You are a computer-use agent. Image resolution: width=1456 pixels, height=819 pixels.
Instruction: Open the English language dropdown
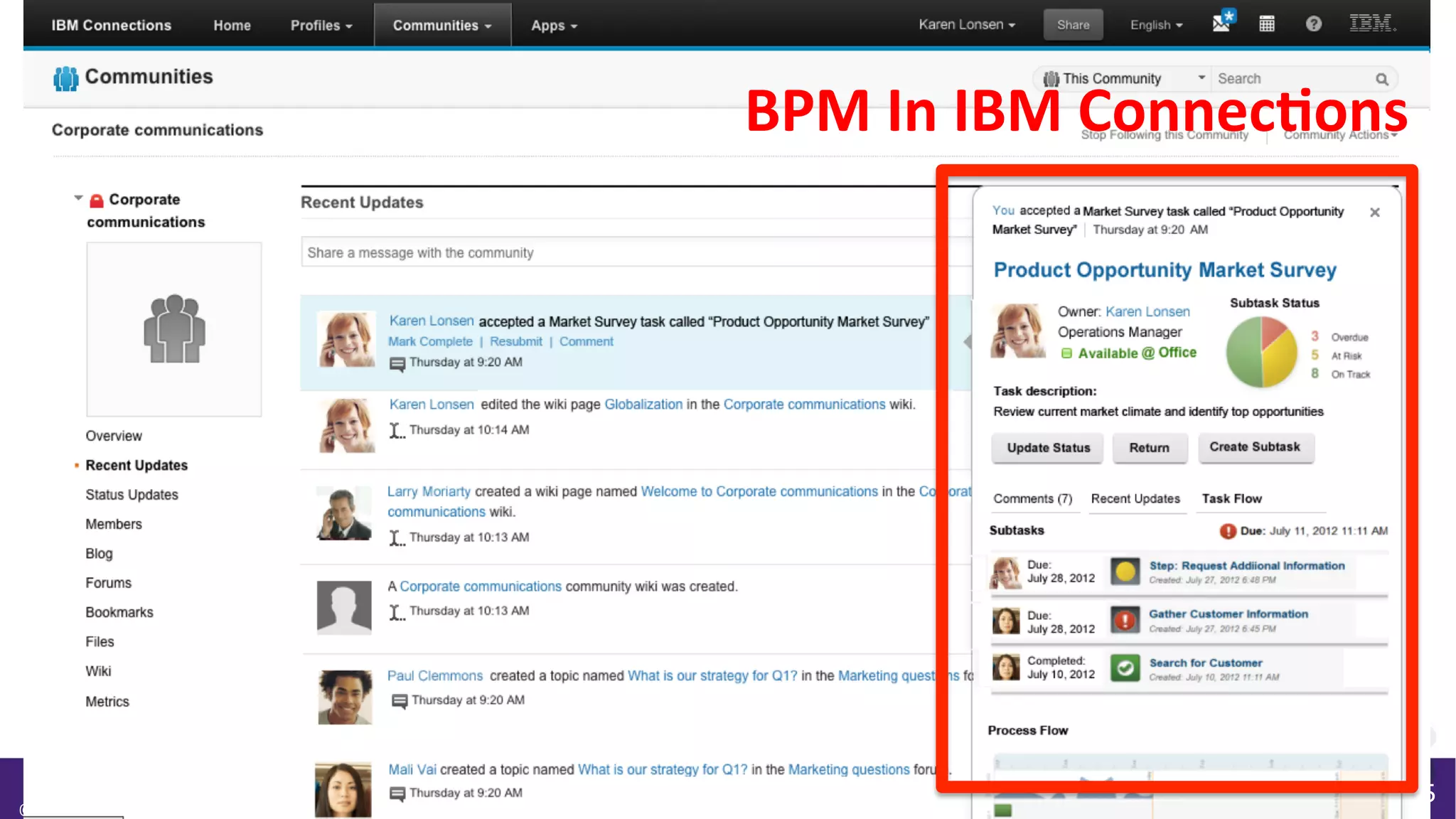point(1157,25)
